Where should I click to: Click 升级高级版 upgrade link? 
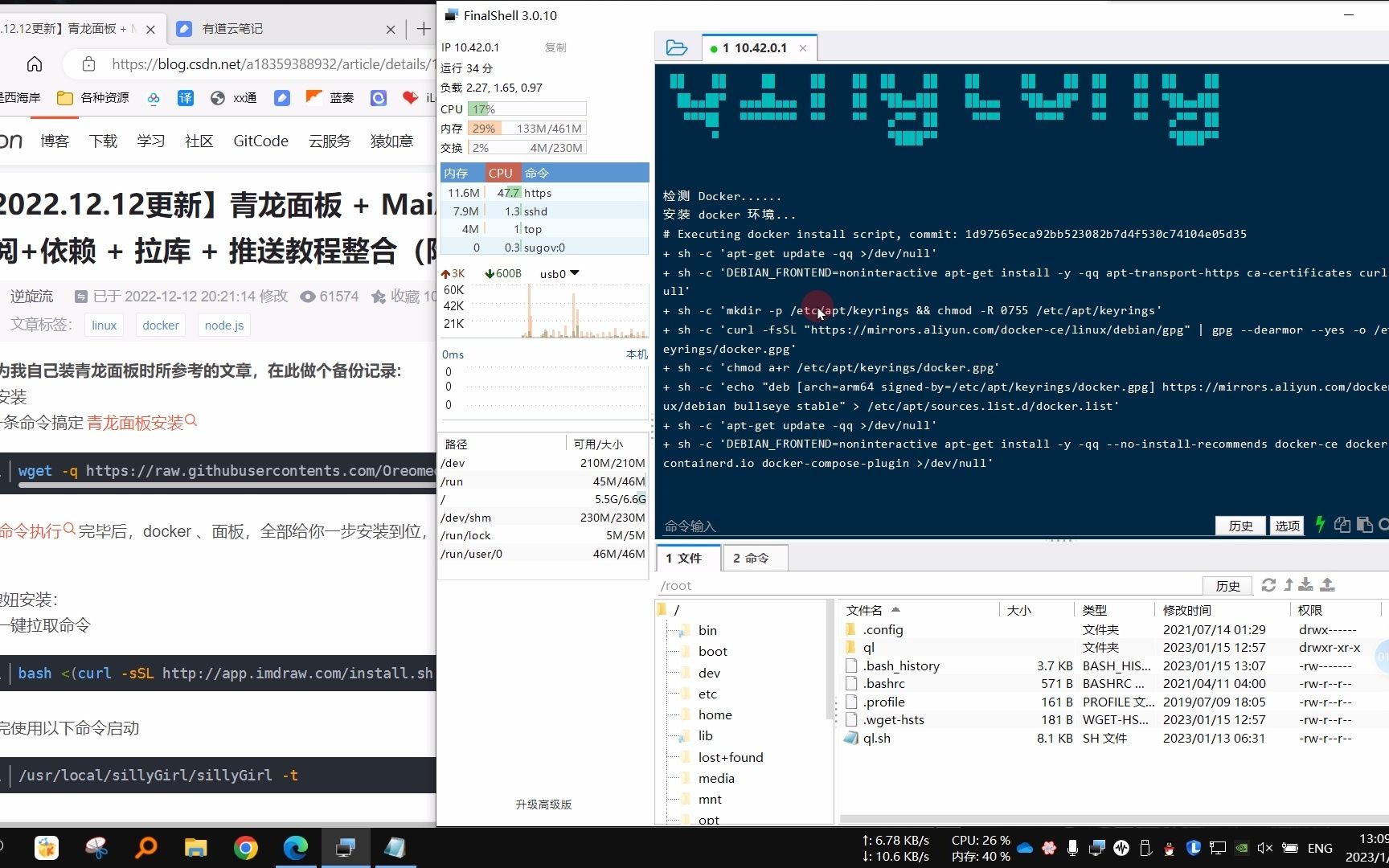[543, 805]
